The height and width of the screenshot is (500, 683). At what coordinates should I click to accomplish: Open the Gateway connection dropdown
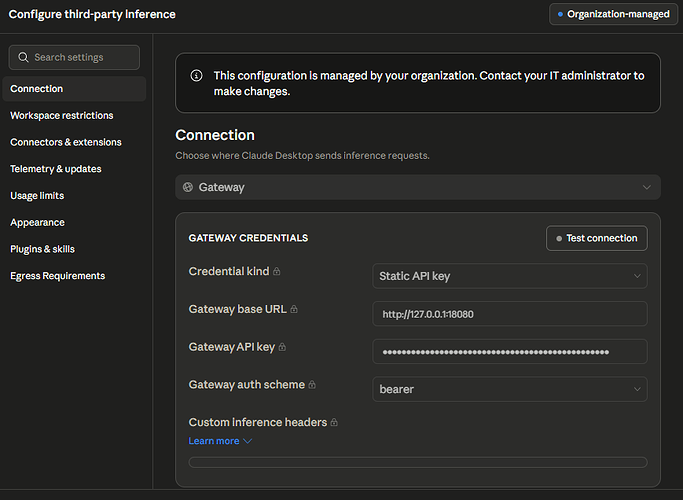point(418,187)
